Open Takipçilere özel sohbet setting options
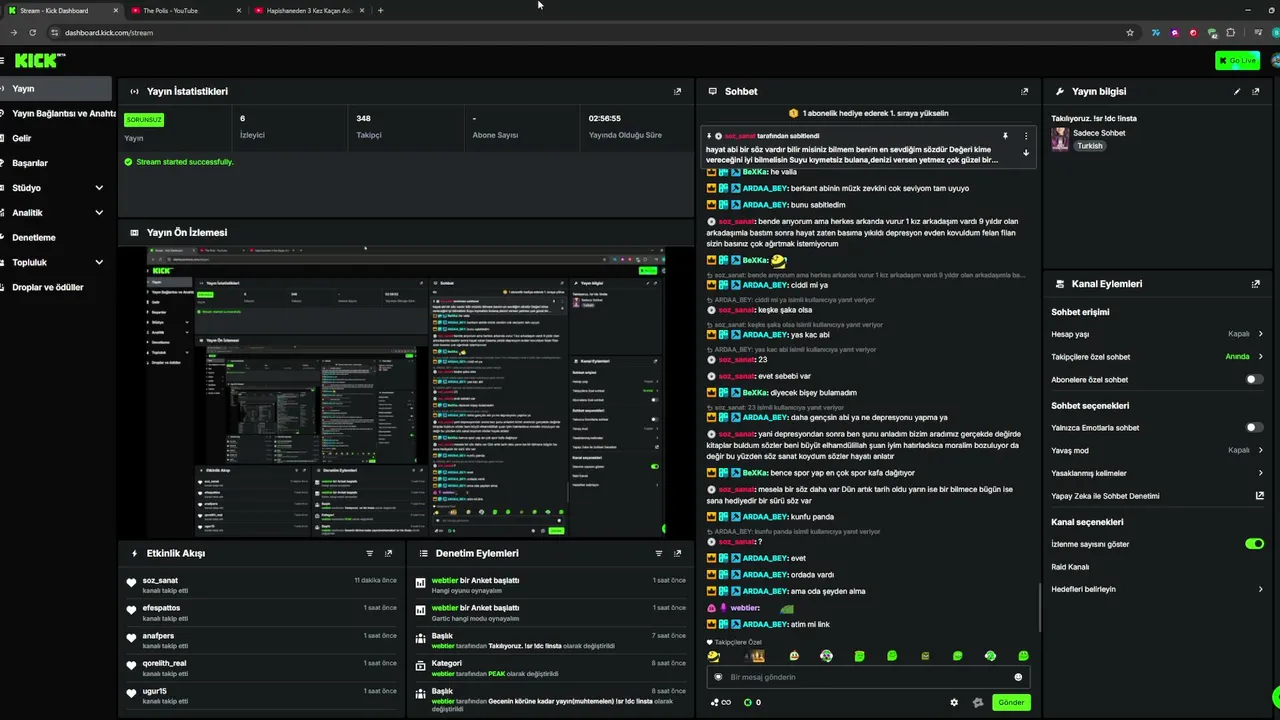The image size is (1280, 720). (x=1157, y=356)
